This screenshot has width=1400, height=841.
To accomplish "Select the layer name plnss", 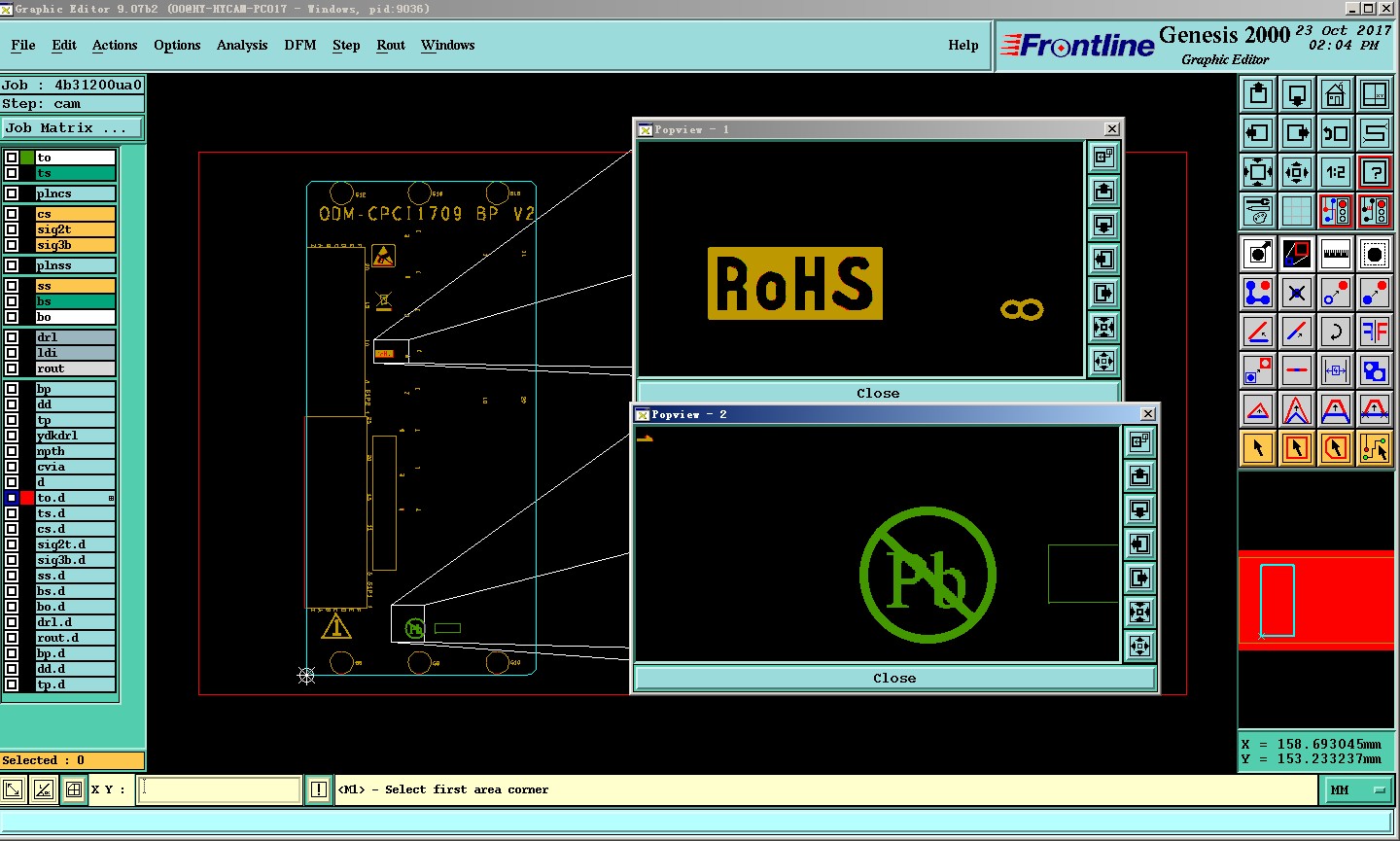I will tap(76, 265).
